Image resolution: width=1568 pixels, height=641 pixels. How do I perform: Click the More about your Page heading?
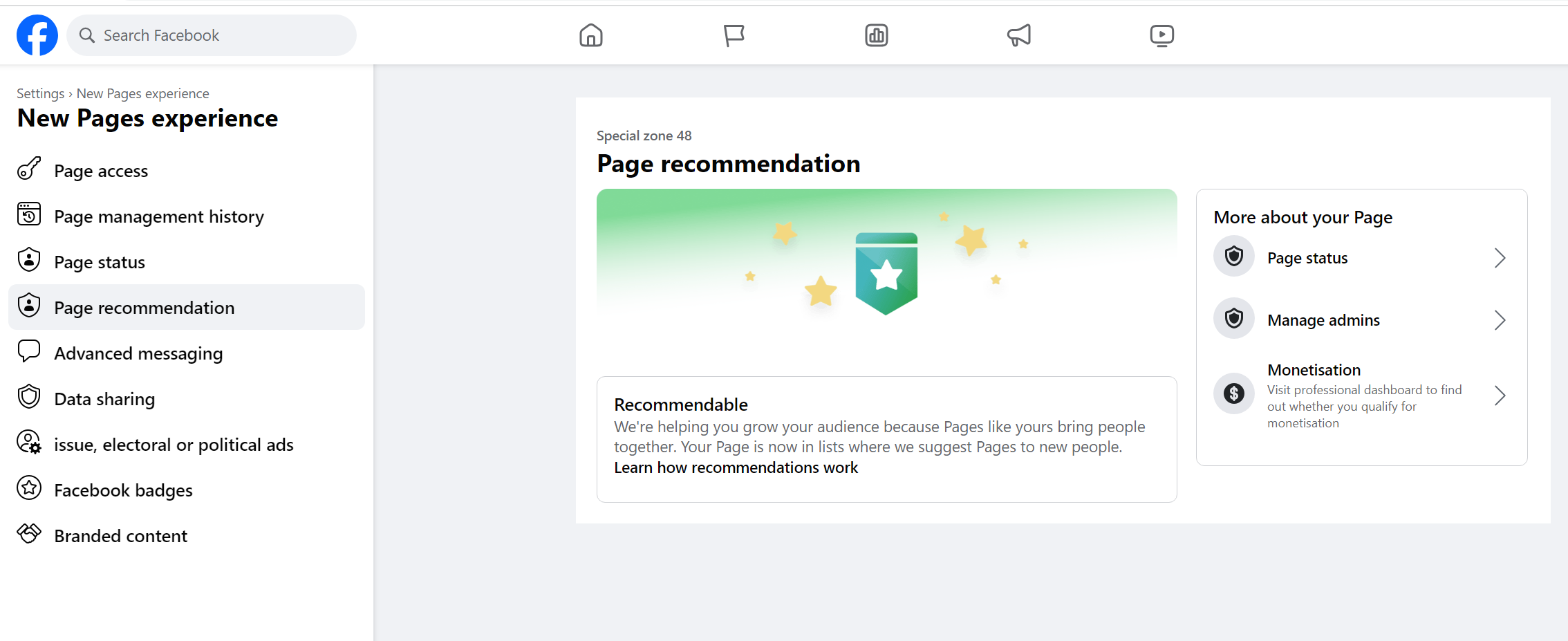pyautogui.click(x=1303, y=217)
